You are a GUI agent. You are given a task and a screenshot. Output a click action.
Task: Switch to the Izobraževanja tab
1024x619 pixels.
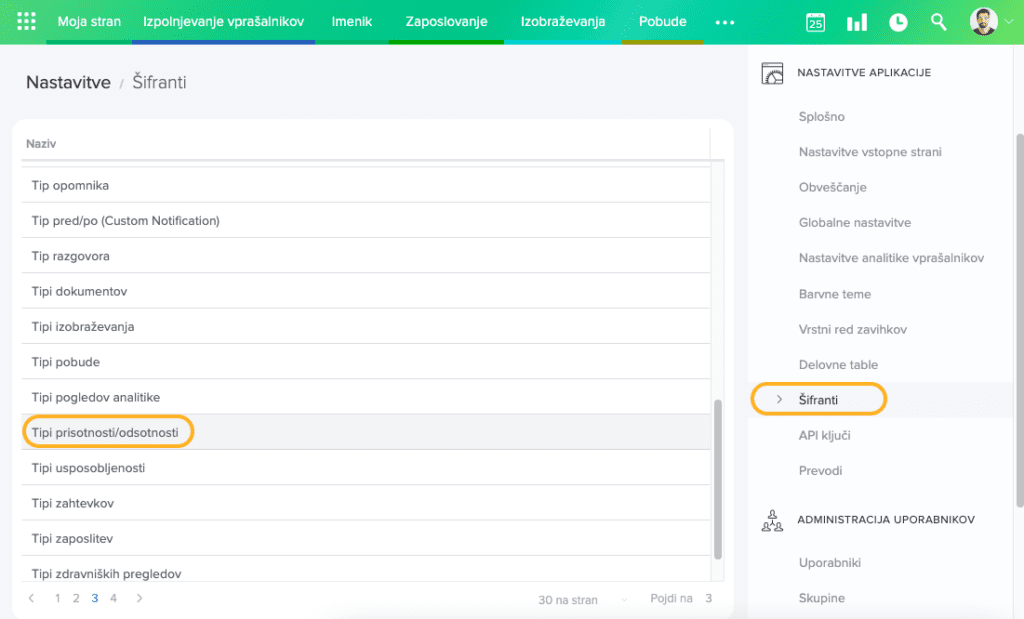pos(562,22)
